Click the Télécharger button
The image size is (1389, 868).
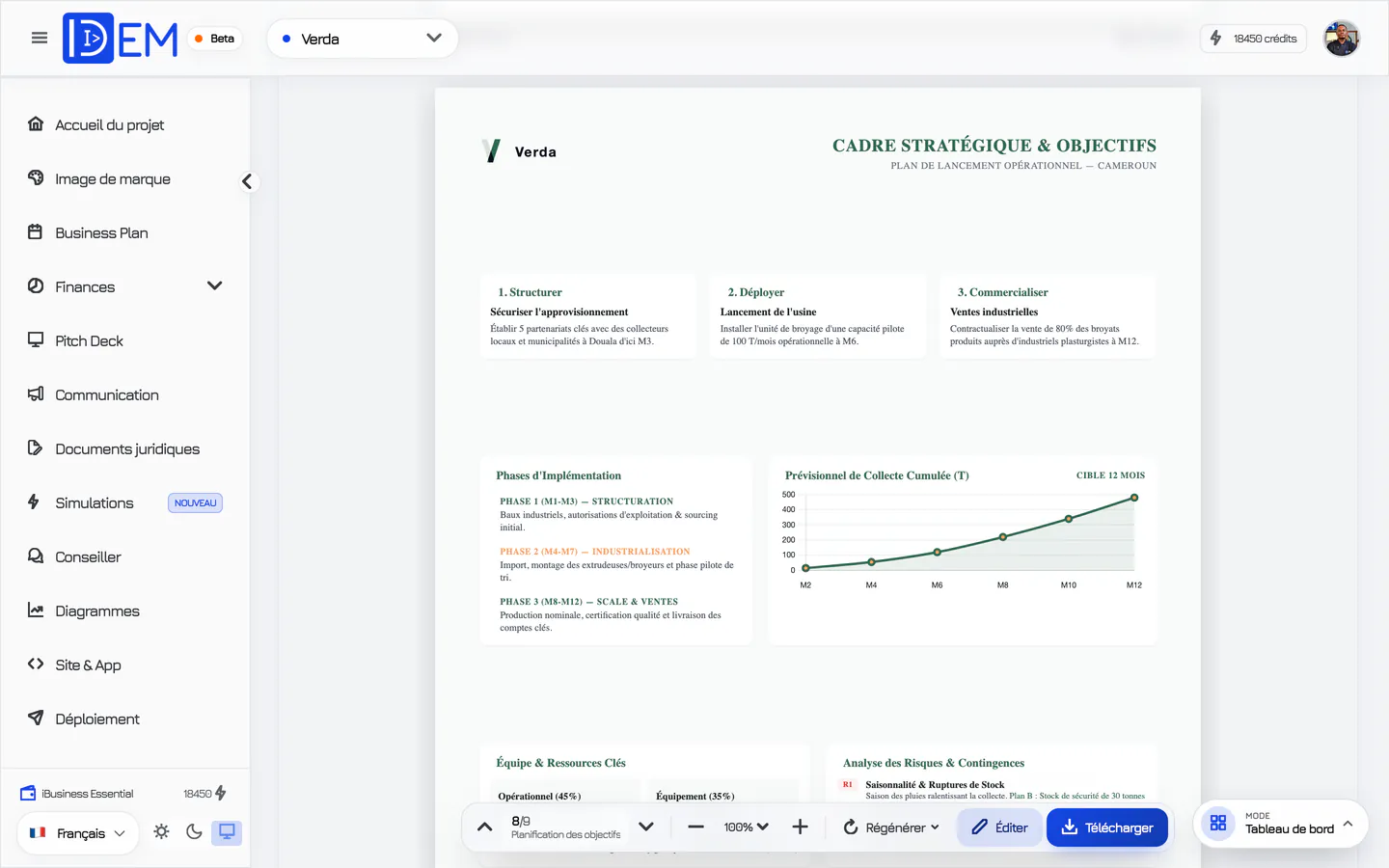click(x=1107, y=827)
